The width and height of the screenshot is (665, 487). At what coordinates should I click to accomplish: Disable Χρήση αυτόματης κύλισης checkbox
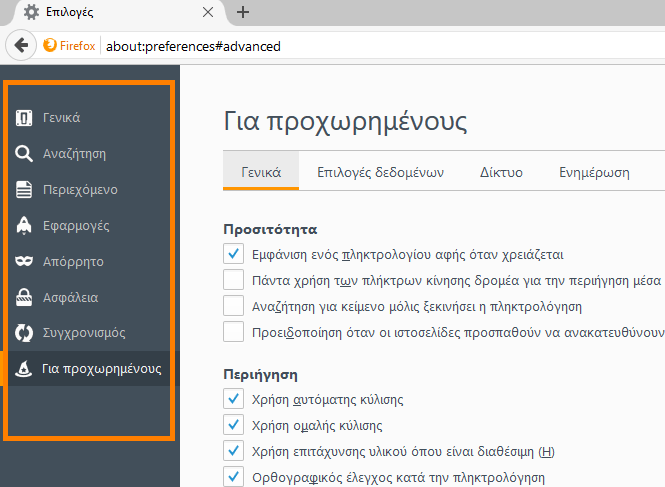[233, 399]
